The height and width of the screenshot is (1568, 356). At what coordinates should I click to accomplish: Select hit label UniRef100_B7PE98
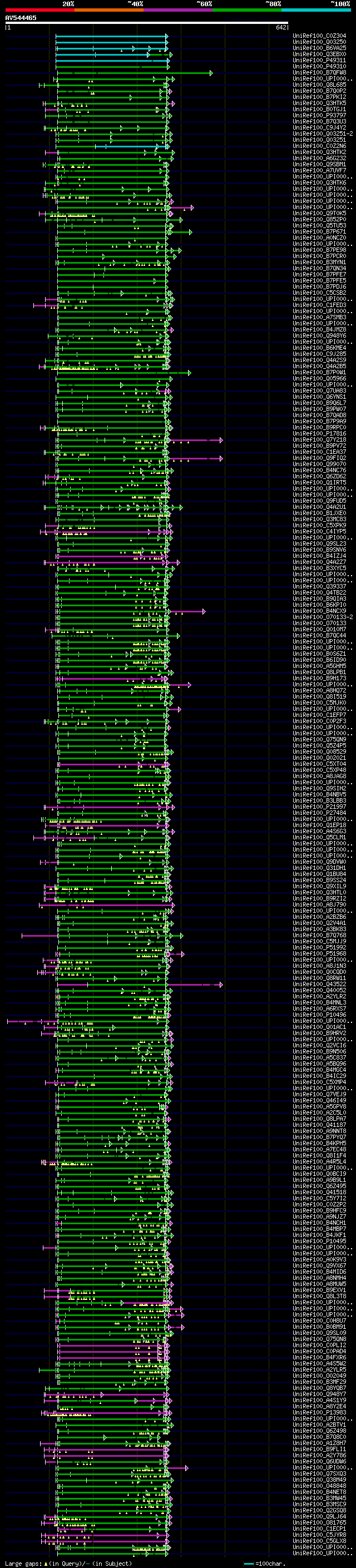(319, 250)
